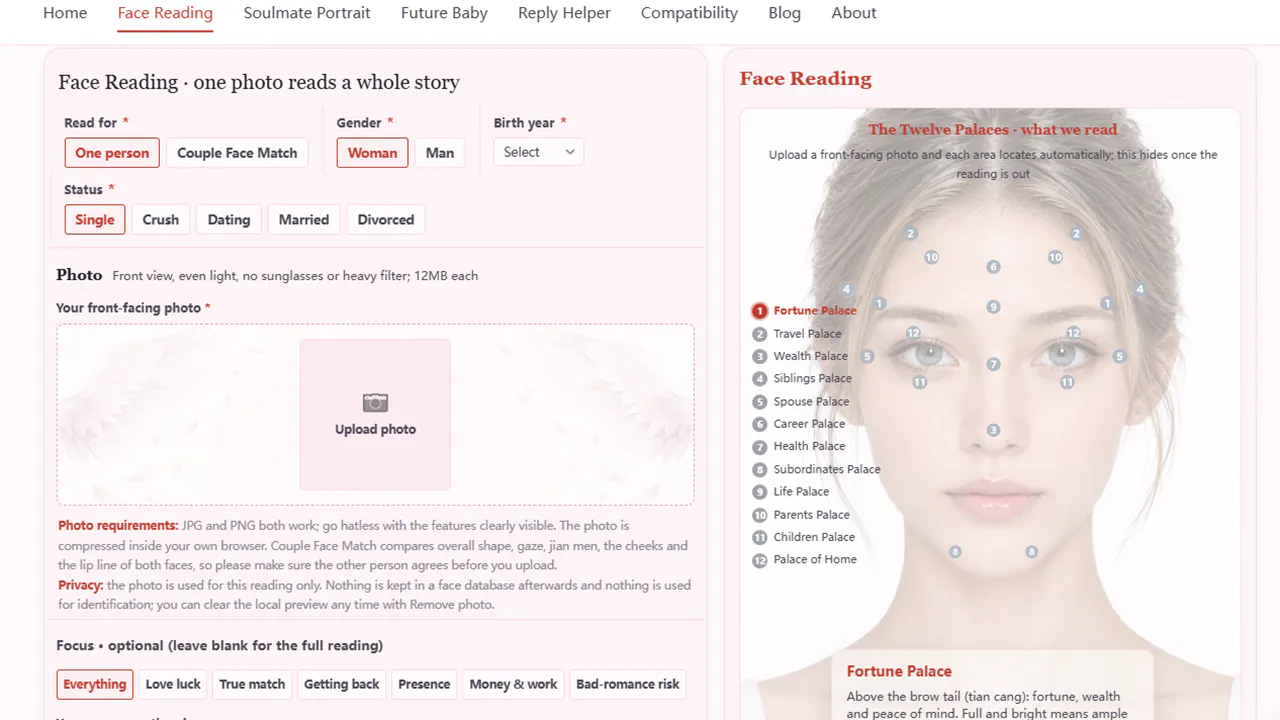Set gender to Man
The image size is (1280, 720).
pyautogui.click(x=440, y=153)
